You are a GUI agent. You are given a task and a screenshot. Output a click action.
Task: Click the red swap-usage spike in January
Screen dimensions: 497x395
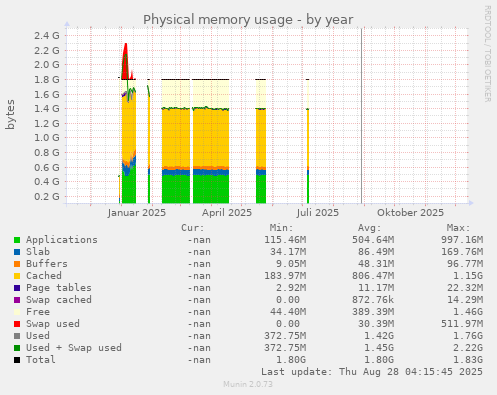125,60
